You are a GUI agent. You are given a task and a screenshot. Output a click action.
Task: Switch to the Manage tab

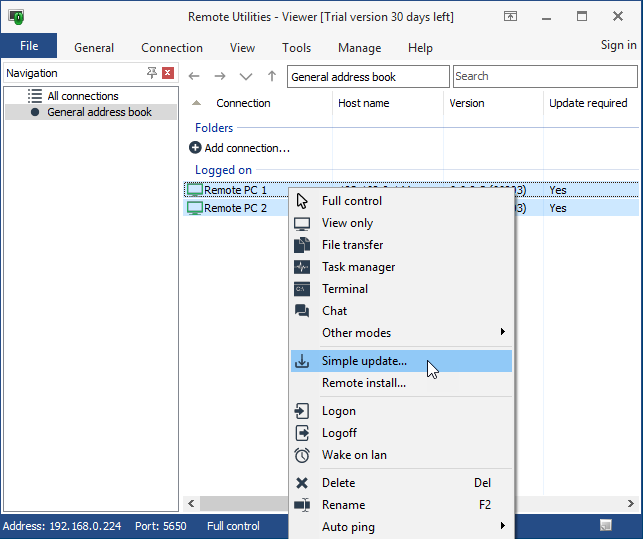pos(359,47)
